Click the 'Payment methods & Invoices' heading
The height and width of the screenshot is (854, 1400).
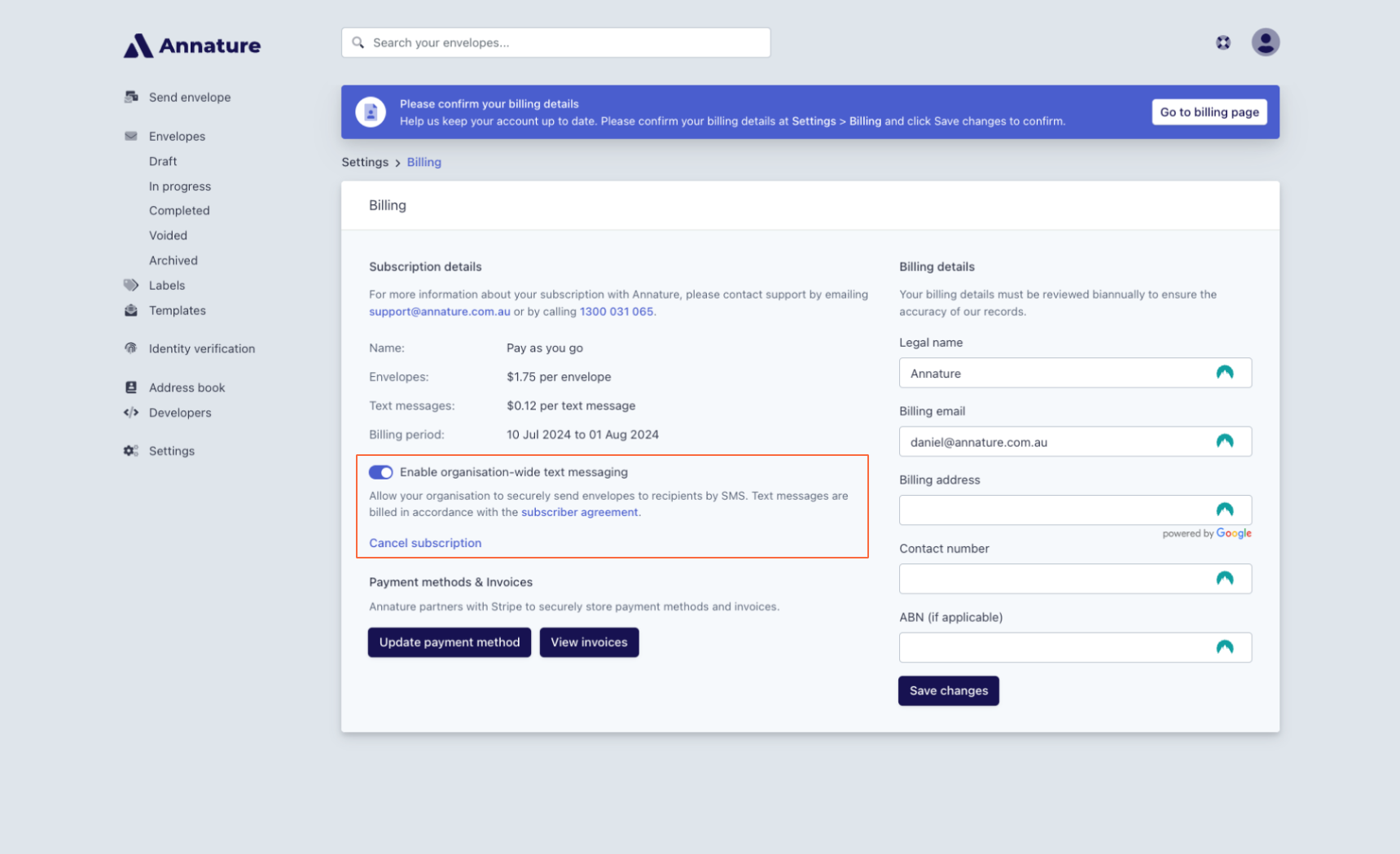[450, 582]
